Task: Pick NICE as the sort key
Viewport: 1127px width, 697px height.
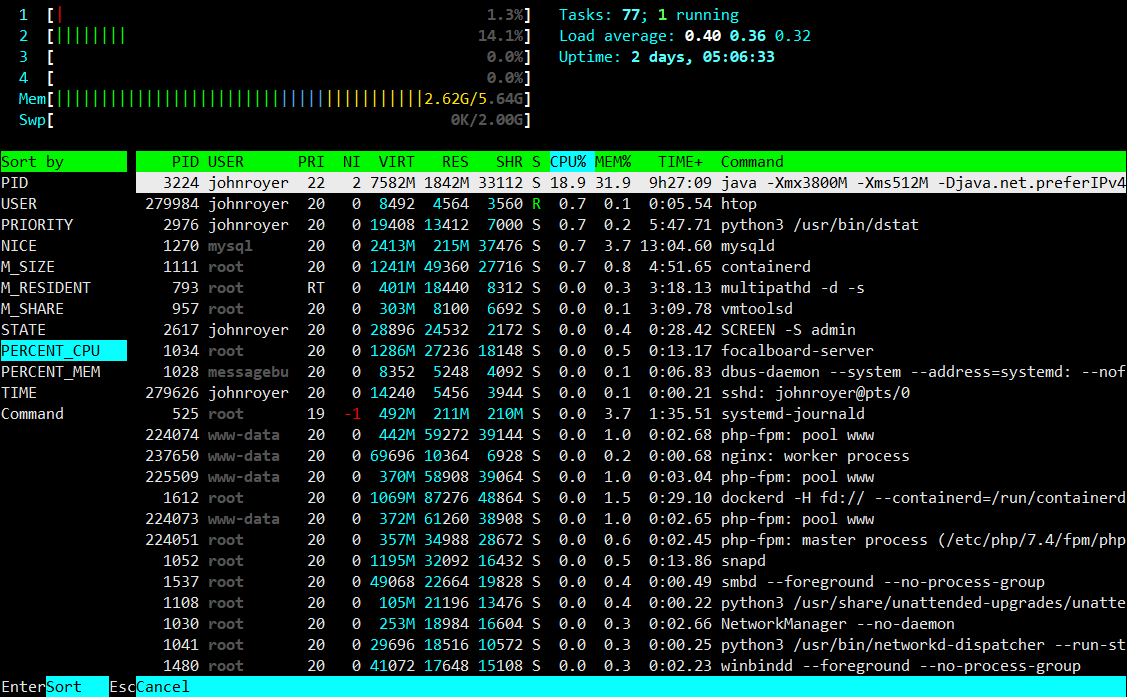Action: point(63,246)
